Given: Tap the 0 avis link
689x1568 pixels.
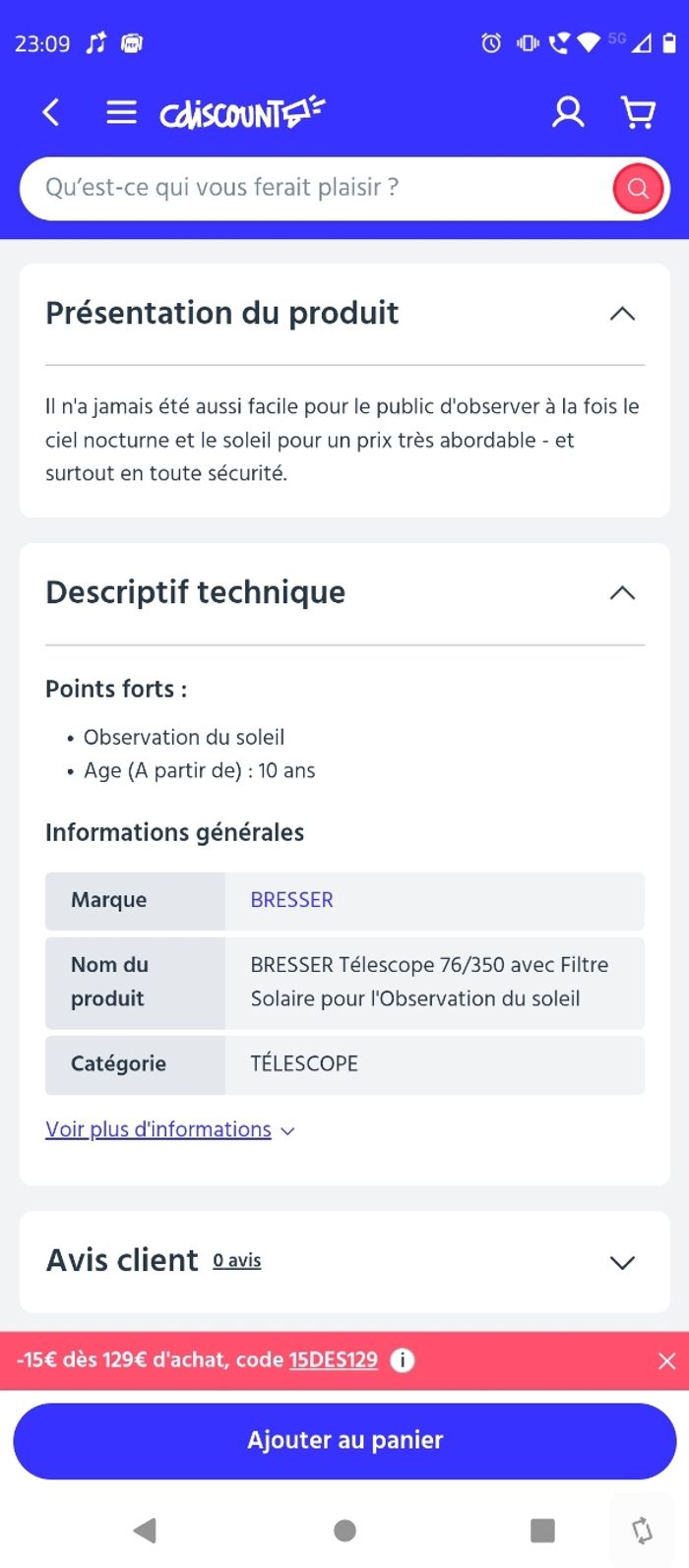Looking at the screenshot, I should tap(237, 1261).
